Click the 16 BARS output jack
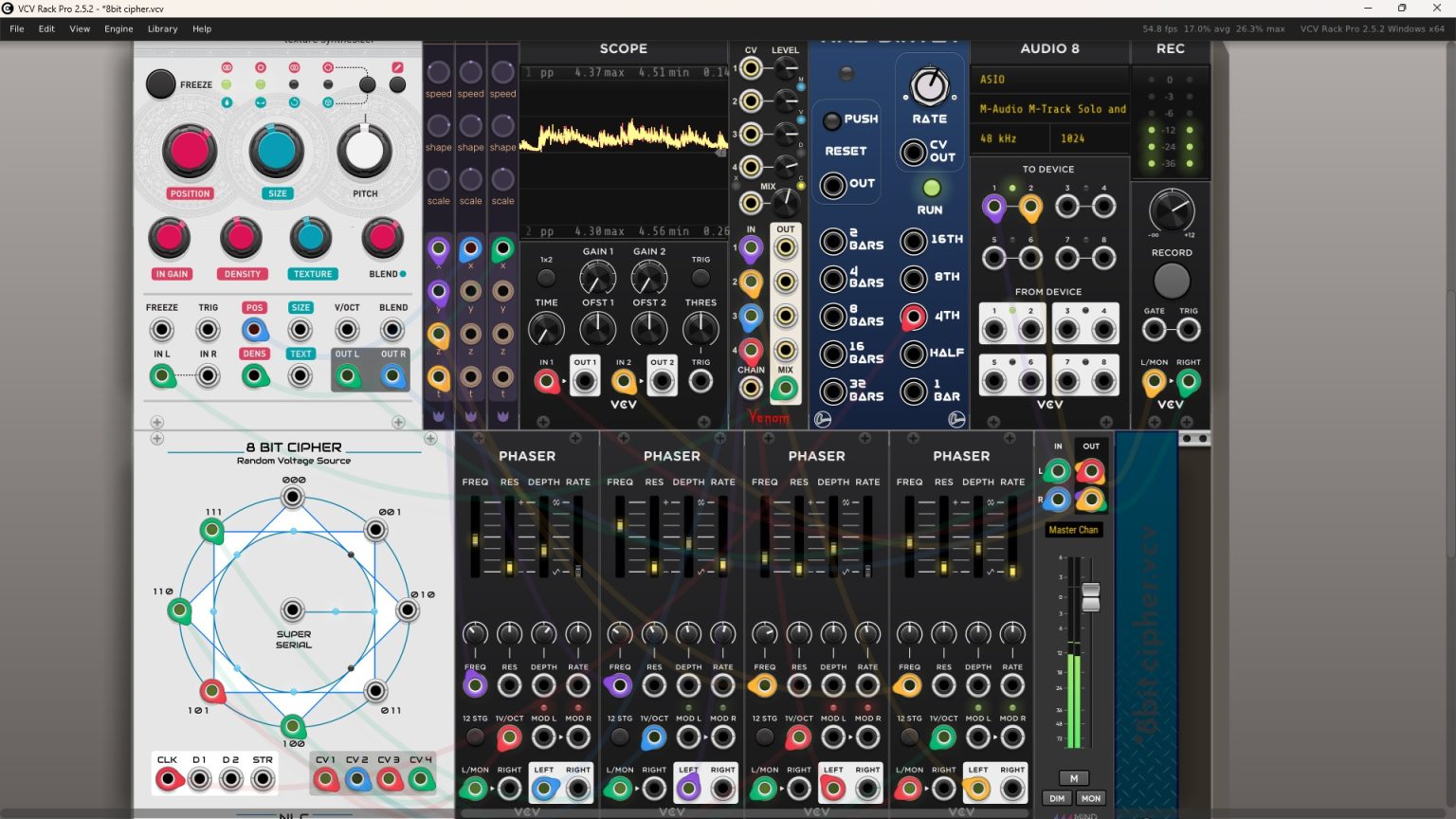Screen dimensions: 1456x819 tap(832, 354)
